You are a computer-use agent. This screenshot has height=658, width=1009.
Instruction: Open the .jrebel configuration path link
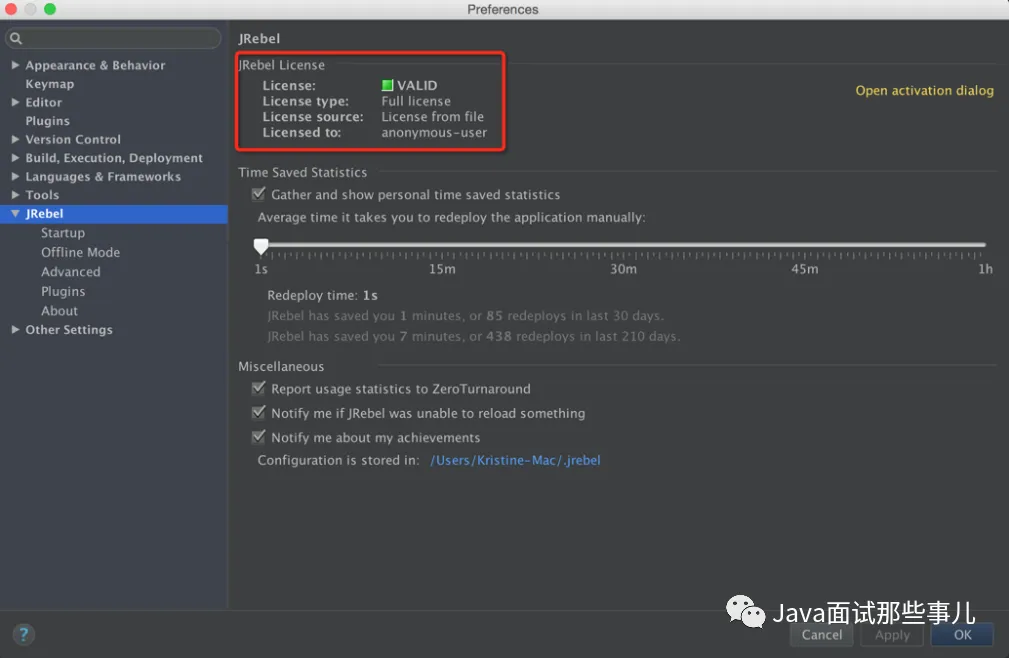[515, 461]
